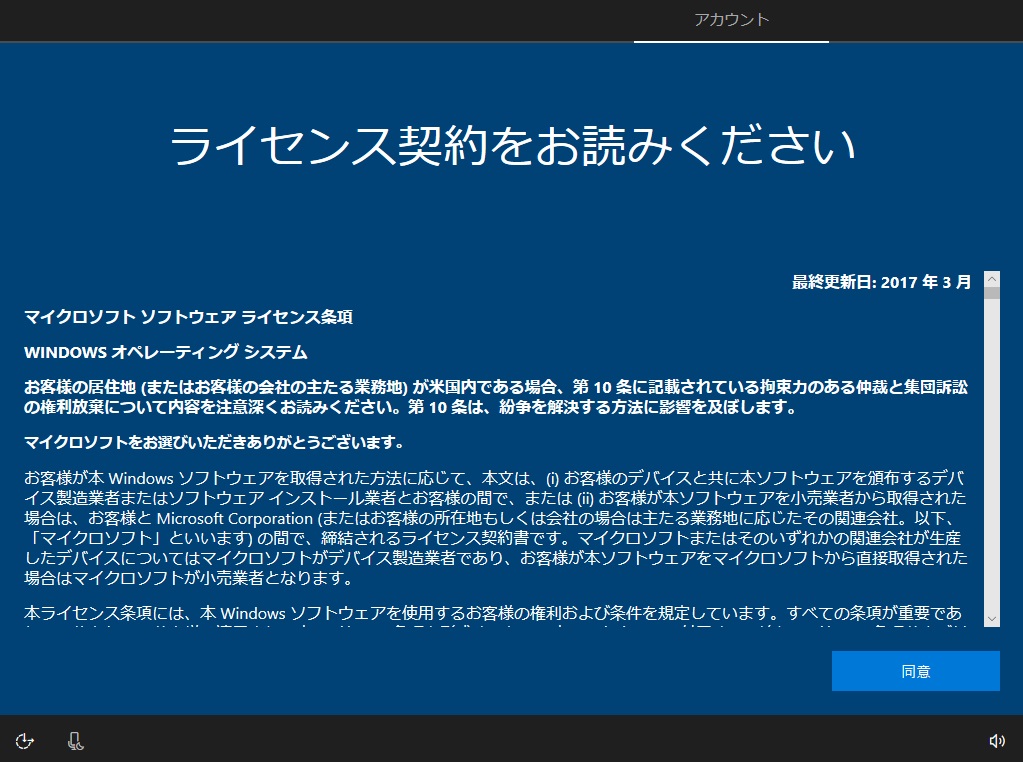This screenshot has width=1023, height=762.
Task: Activate accessibility options via circular clock icon
Action: 24,740
